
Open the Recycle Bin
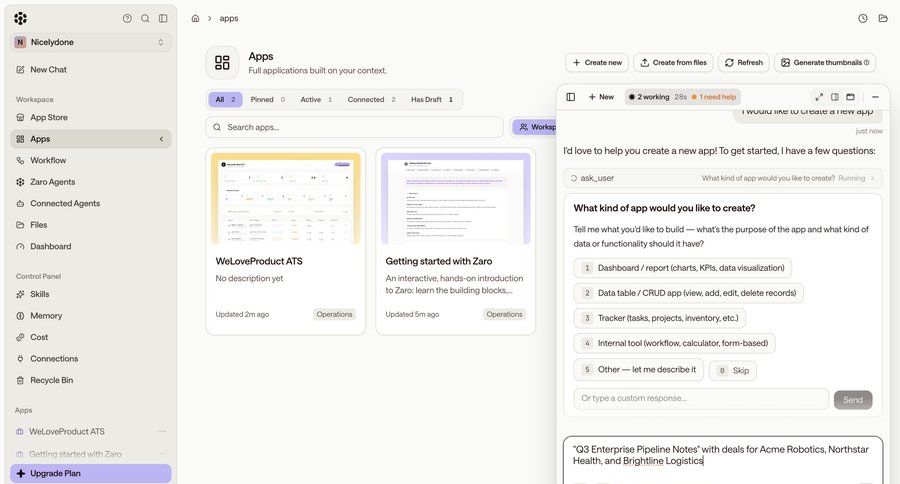pos(91,380)
